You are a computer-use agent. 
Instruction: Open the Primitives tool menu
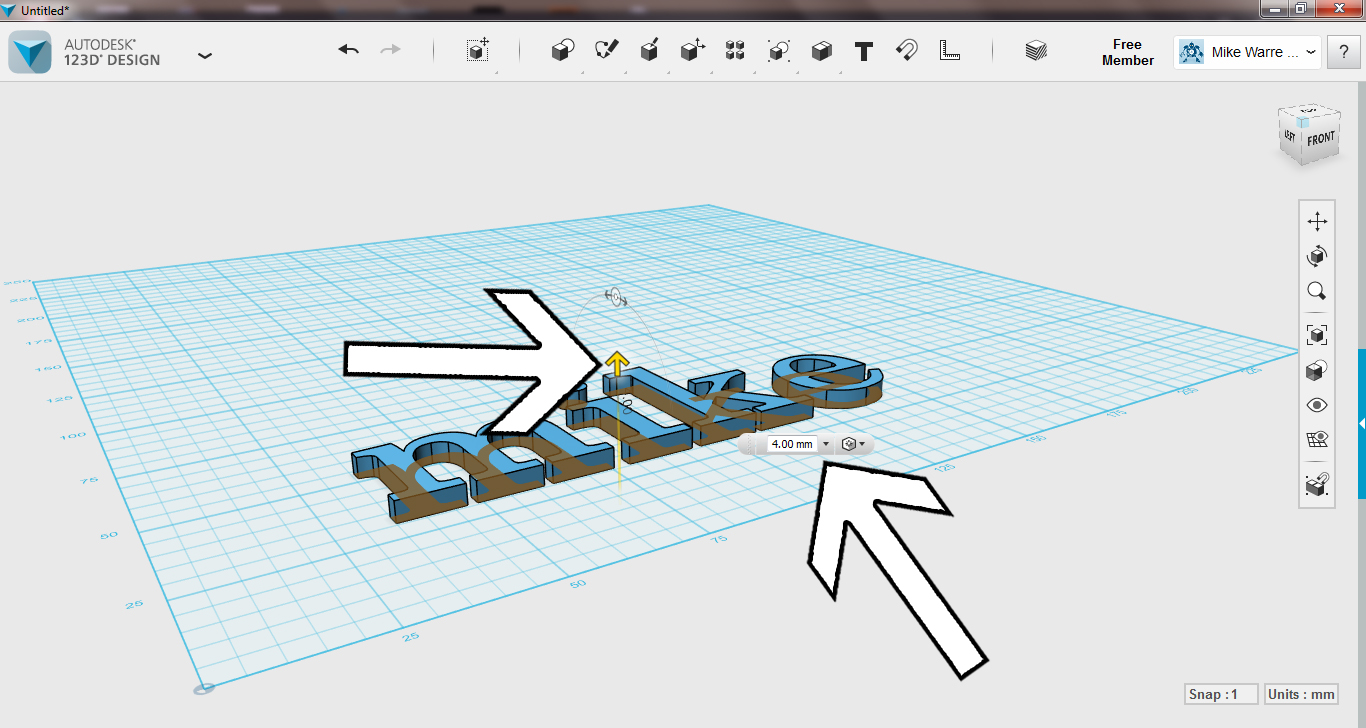click(563, 50)
